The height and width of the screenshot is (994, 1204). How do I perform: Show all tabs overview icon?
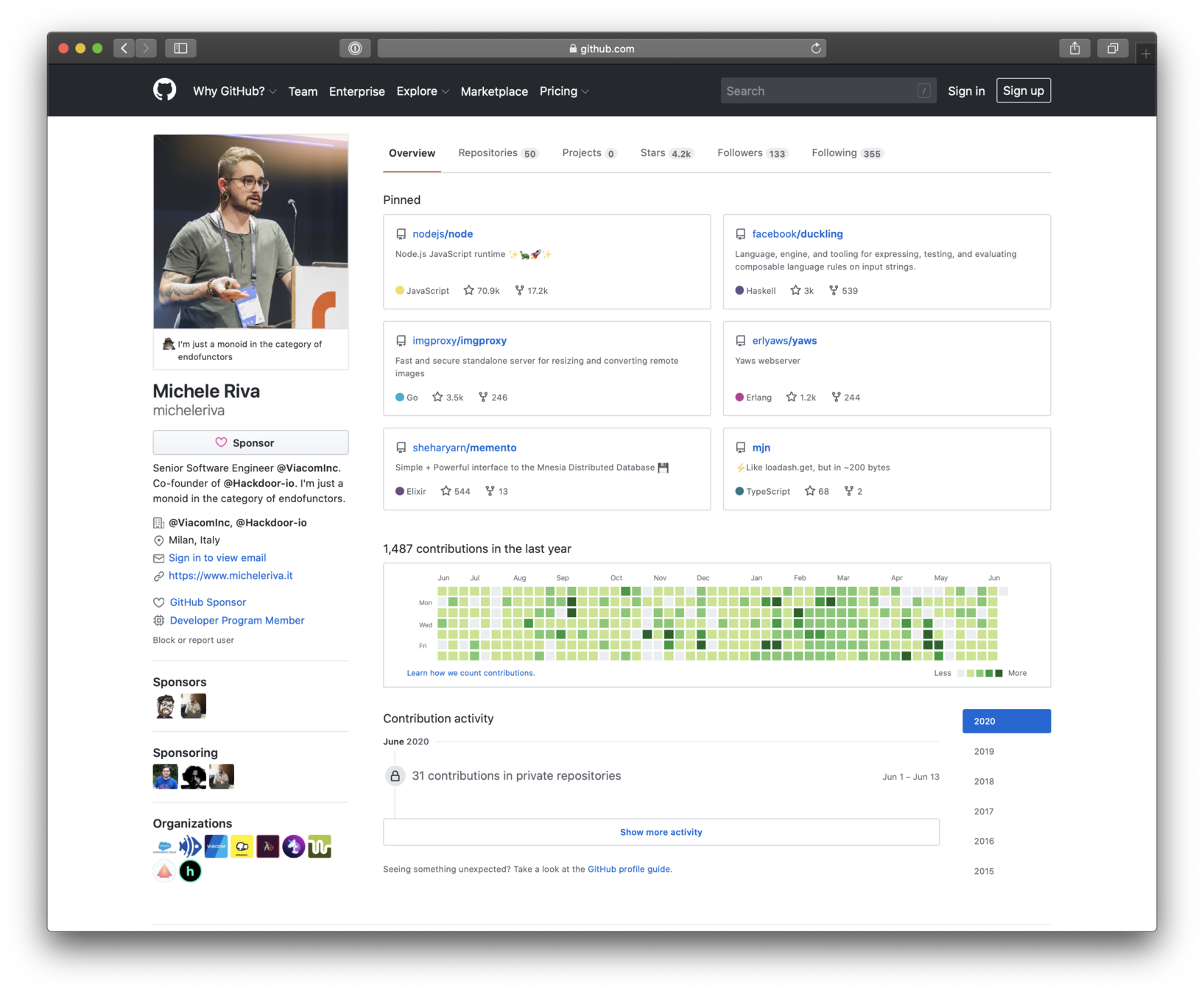click(1113, 49)
